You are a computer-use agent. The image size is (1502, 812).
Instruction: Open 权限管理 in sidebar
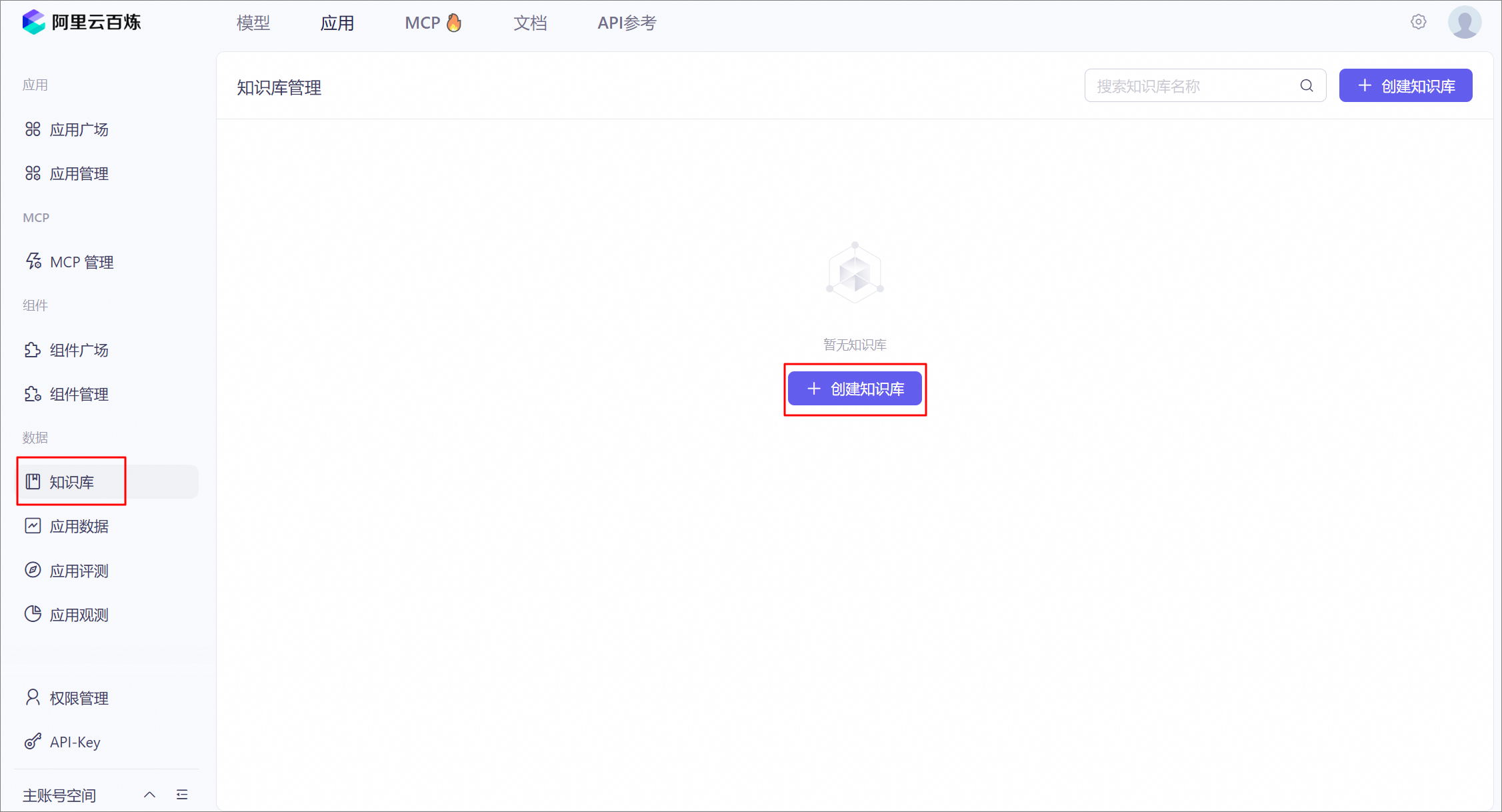click(79, 698)
